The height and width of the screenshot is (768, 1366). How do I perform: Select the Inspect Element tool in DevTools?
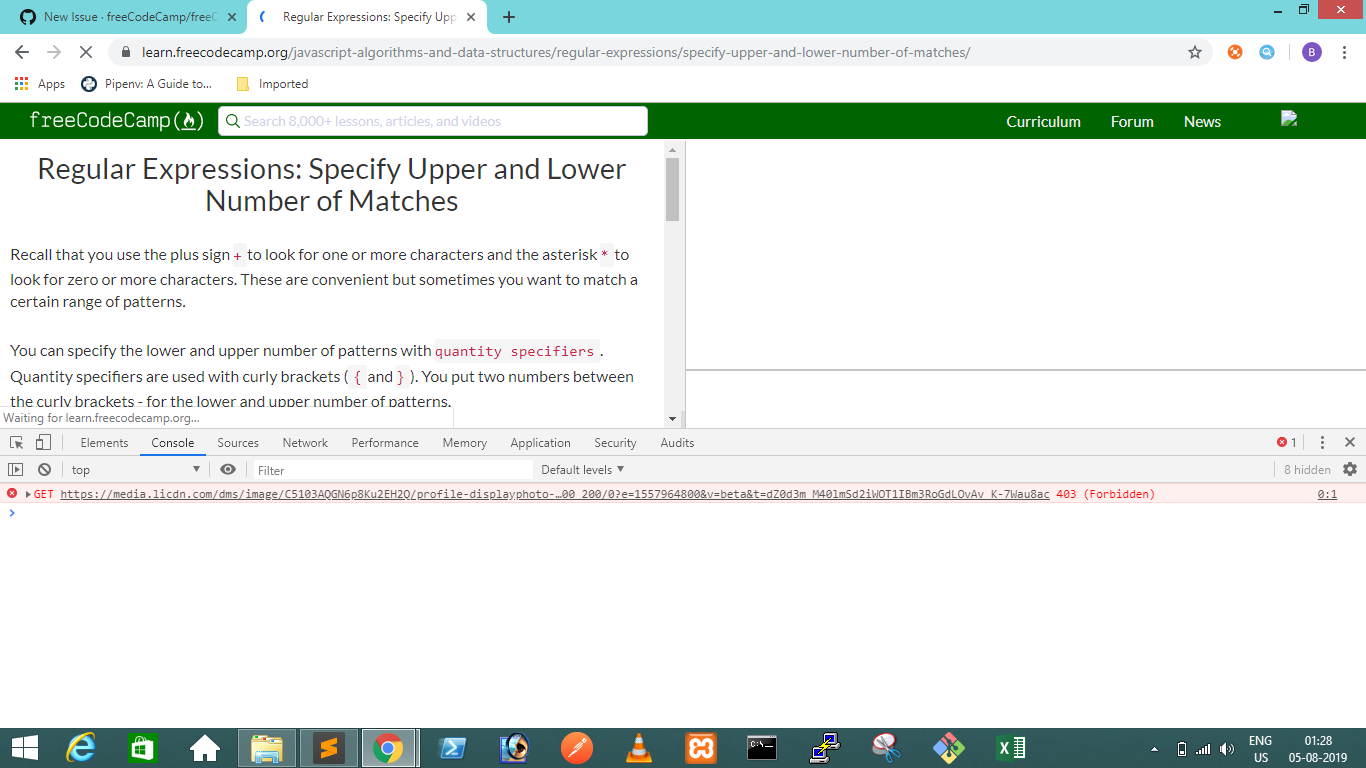click(15, 442)
